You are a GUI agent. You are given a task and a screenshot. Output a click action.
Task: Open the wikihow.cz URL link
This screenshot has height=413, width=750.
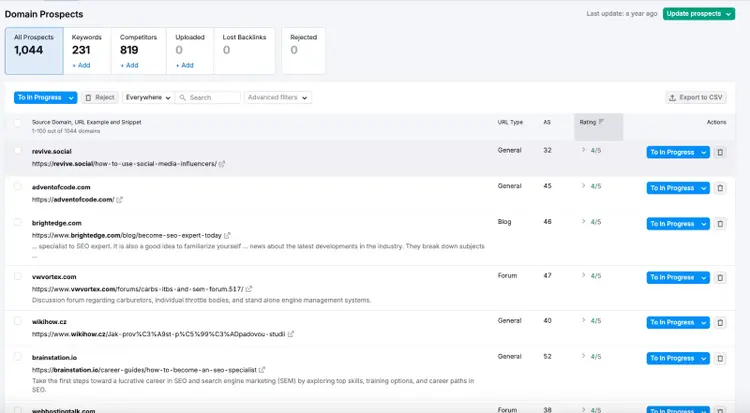tap(158, 334)
